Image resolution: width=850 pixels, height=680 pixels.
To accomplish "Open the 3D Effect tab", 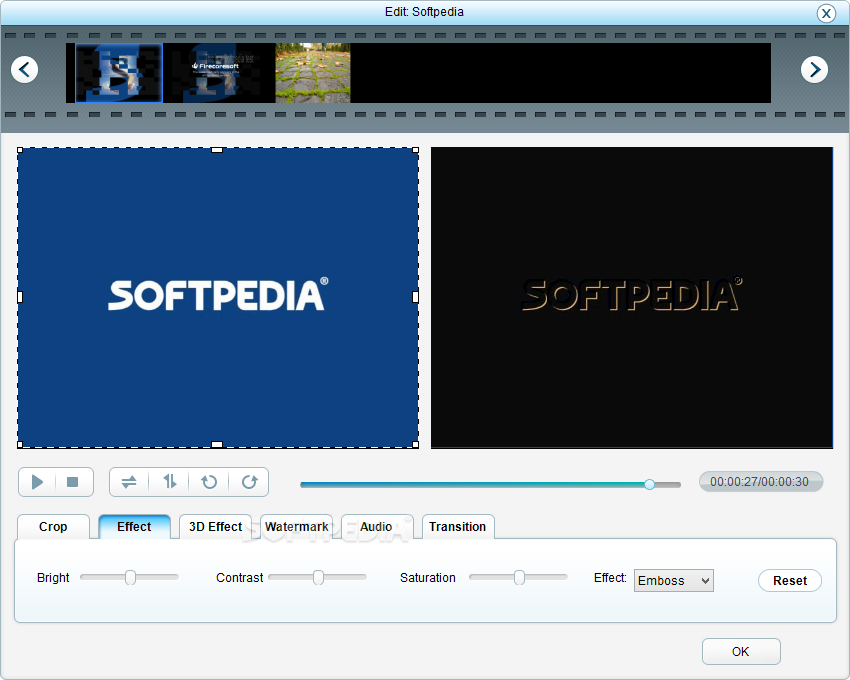I will pyautogui.click(x=215, y=527).
